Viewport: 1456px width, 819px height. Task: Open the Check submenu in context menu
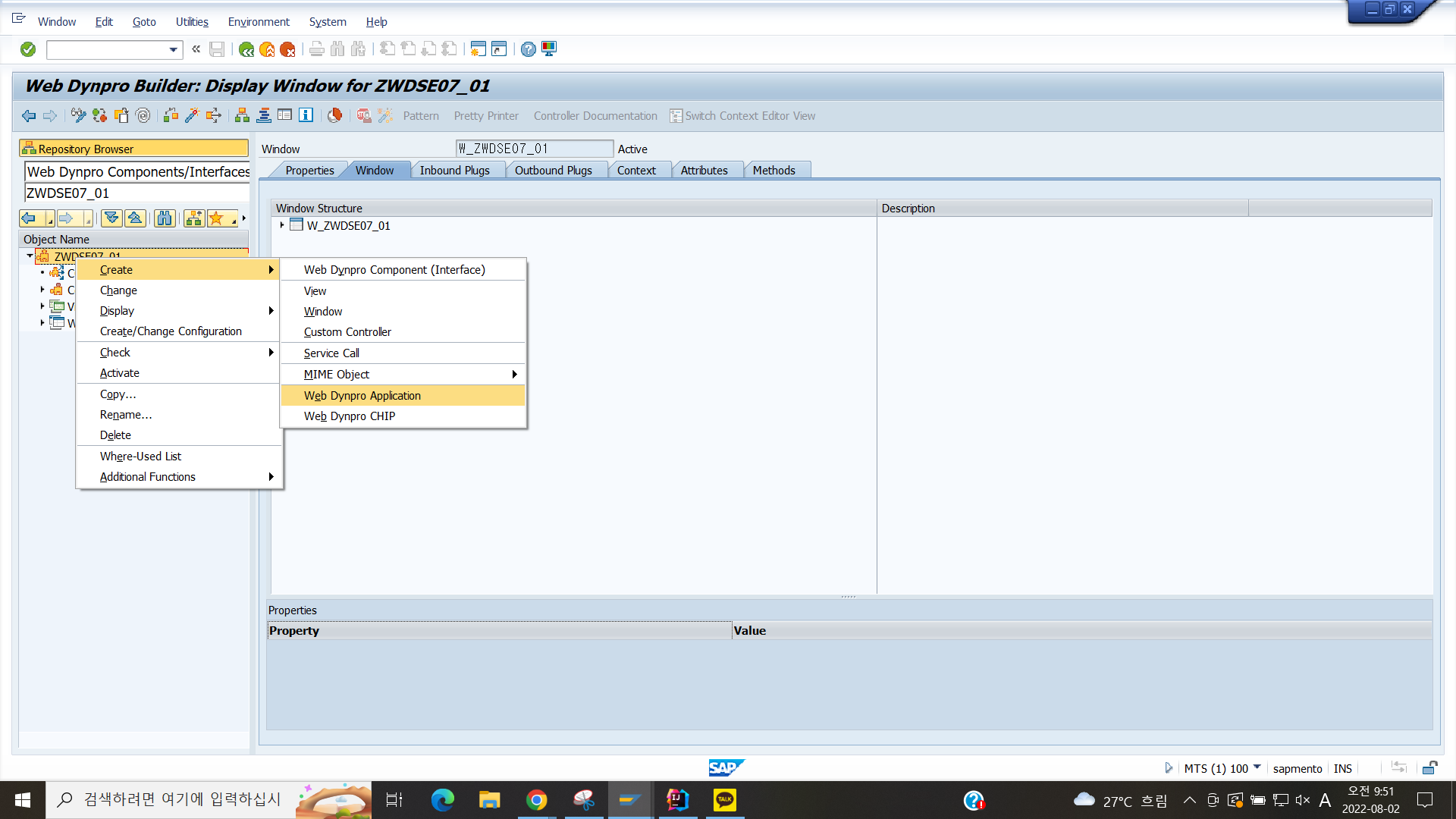[179, 353]
